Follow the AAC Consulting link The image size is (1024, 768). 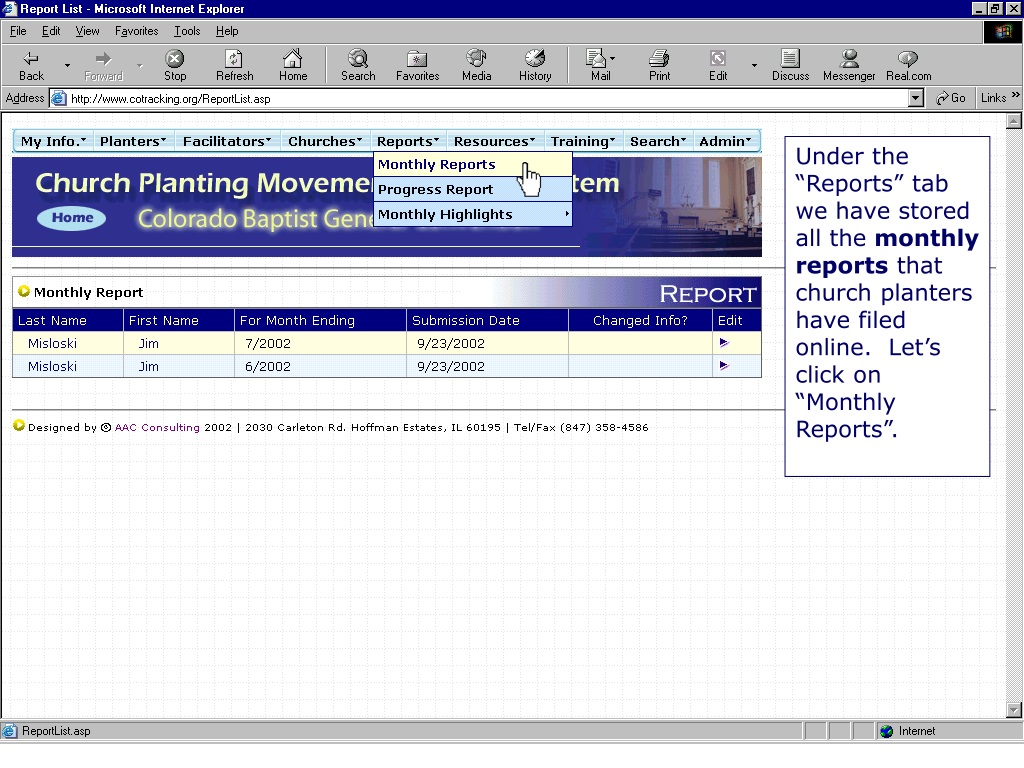click(157, 427)
